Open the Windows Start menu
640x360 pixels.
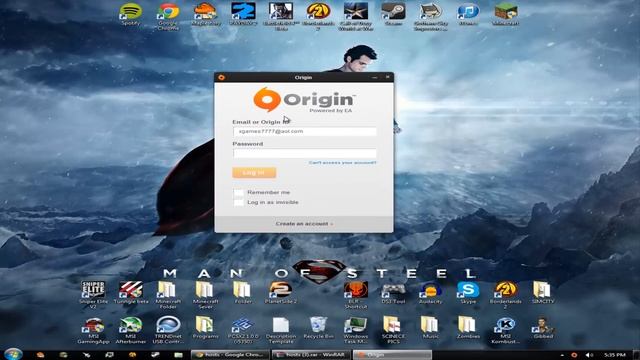click(13, 354)
